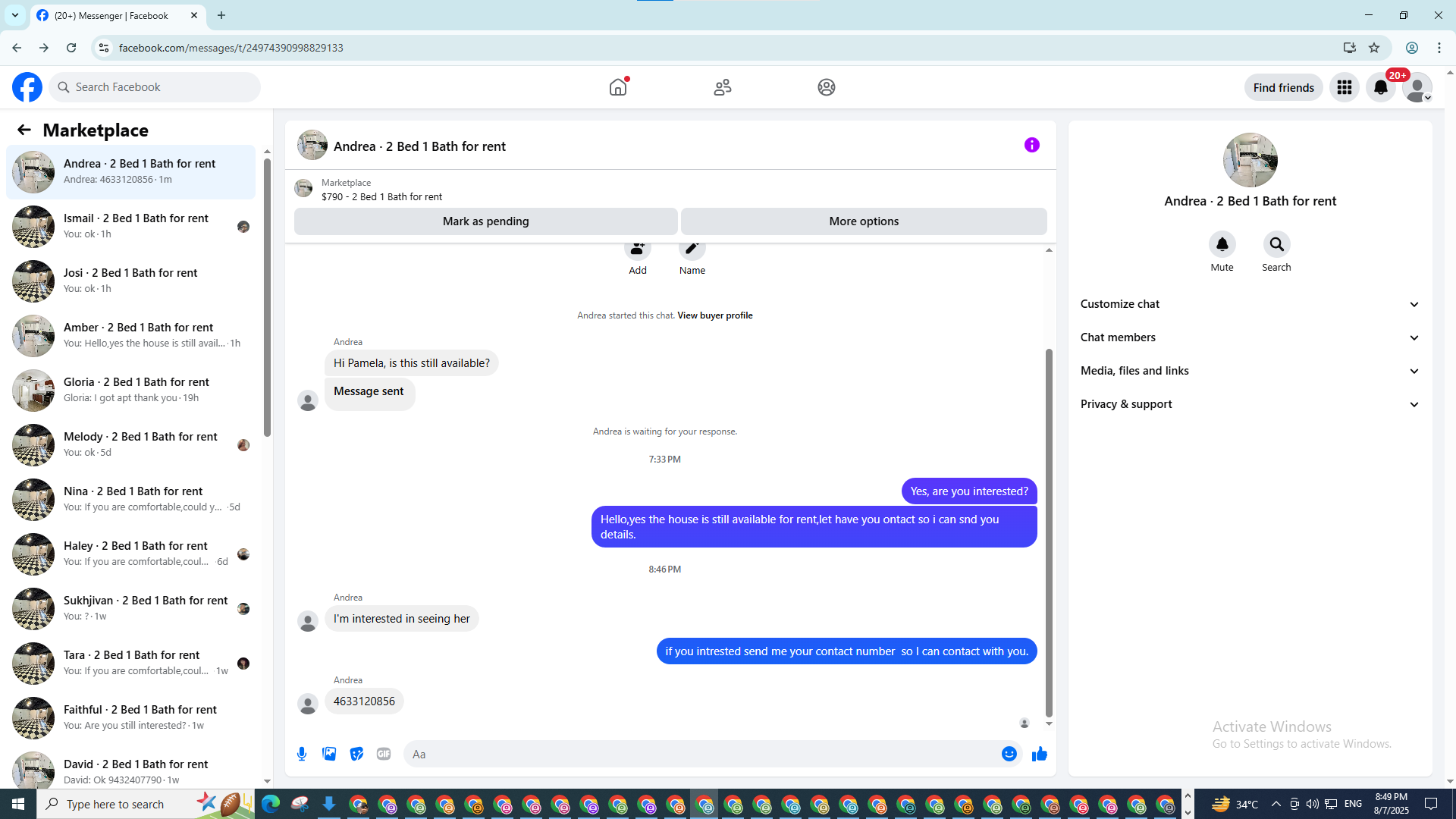Open the notifications bell

(x=1381, y=87)
